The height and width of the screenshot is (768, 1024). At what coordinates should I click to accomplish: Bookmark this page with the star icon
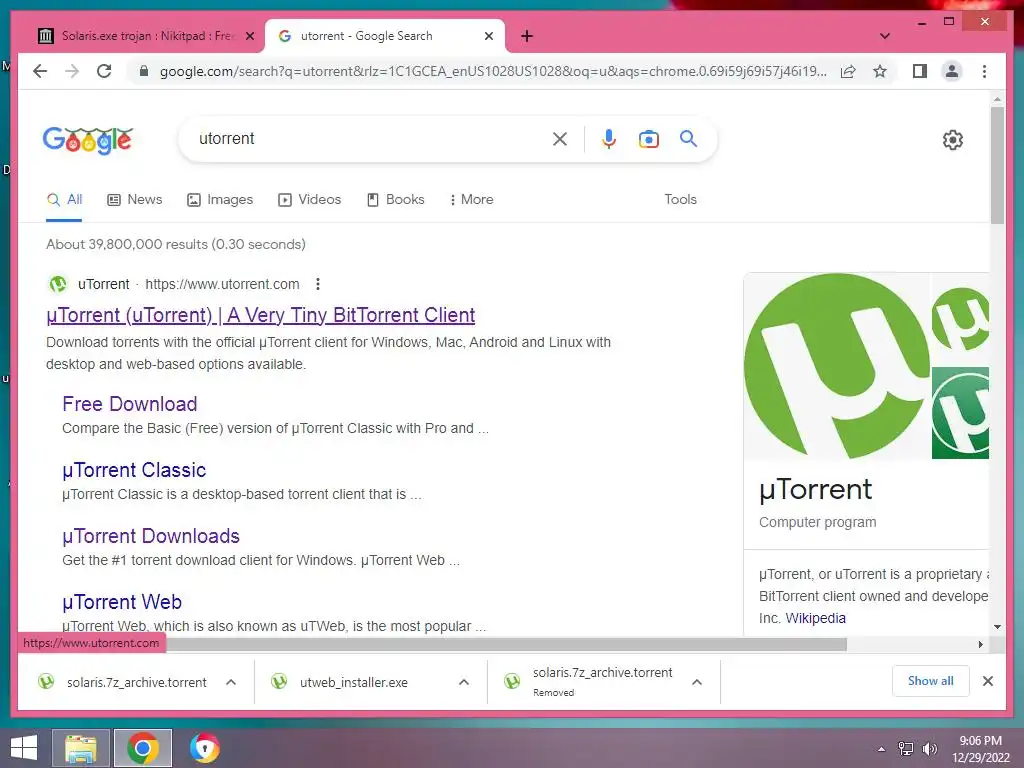880,71
